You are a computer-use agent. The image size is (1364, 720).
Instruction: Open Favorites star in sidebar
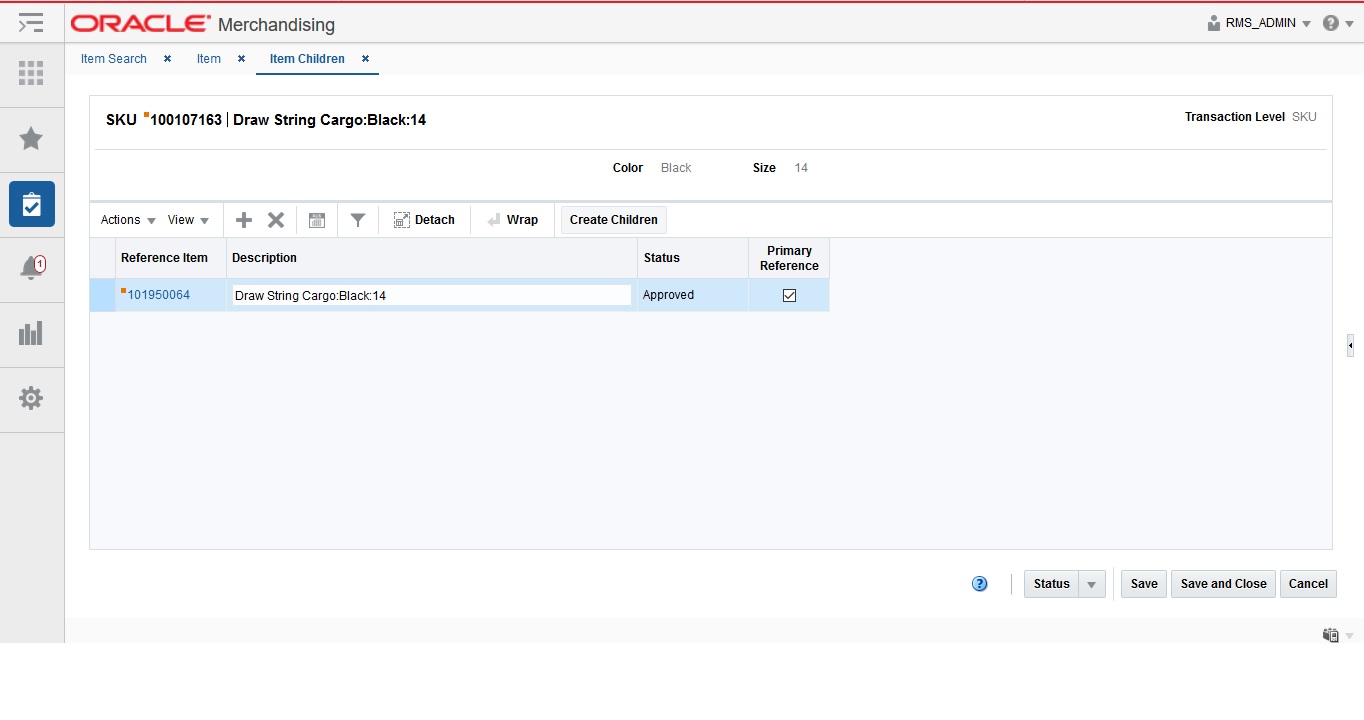(31, 139)
